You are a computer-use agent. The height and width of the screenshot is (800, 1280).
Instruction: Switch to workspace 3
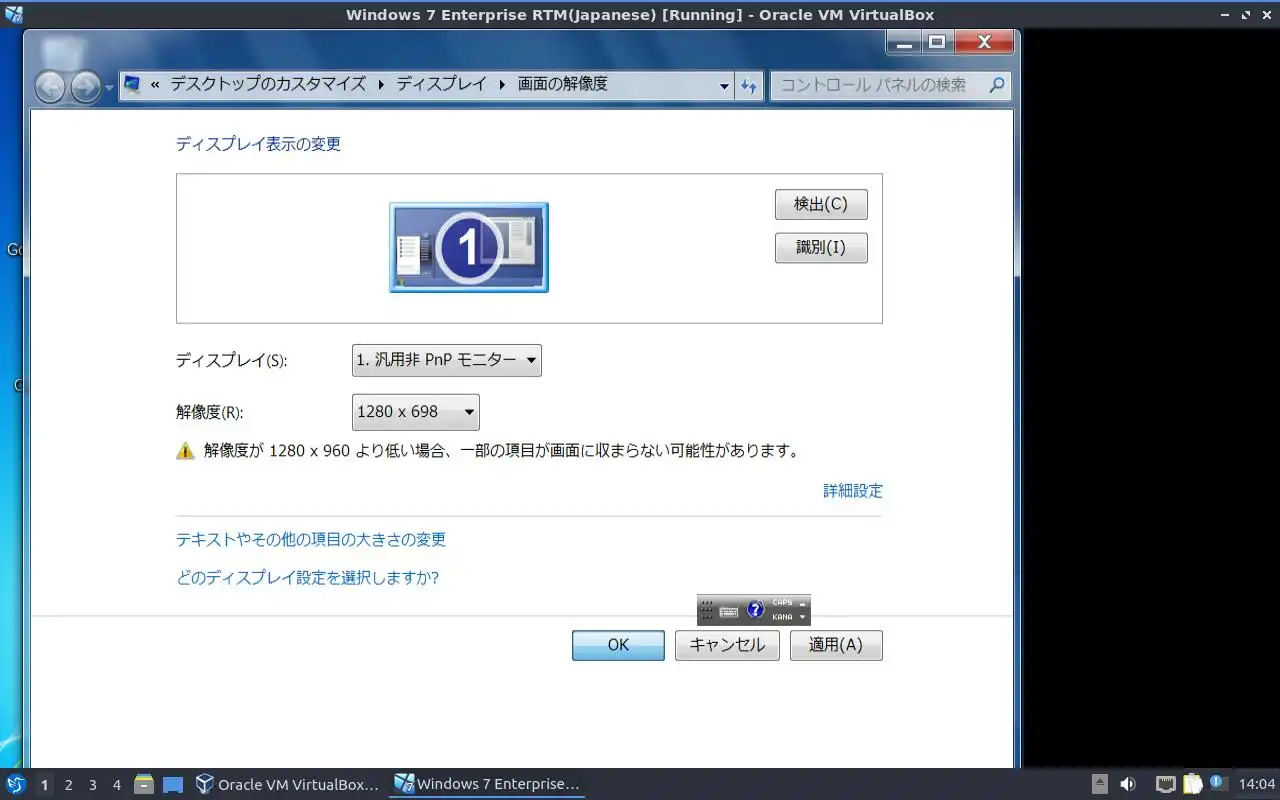pos(92,785)
